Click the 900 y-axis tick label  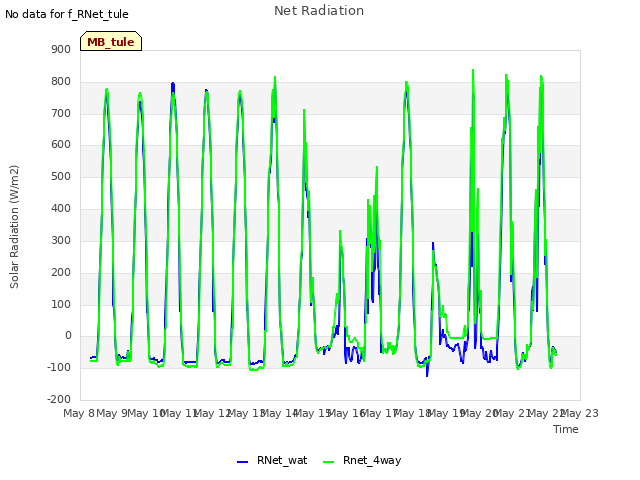click(61, 49)
